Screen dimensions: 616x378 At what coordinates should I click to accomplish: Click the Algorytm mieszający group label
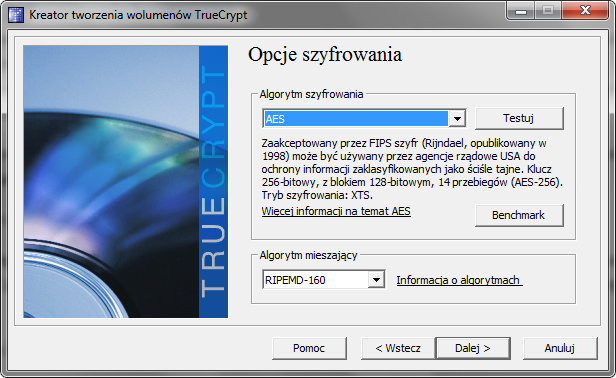point(308,255)
